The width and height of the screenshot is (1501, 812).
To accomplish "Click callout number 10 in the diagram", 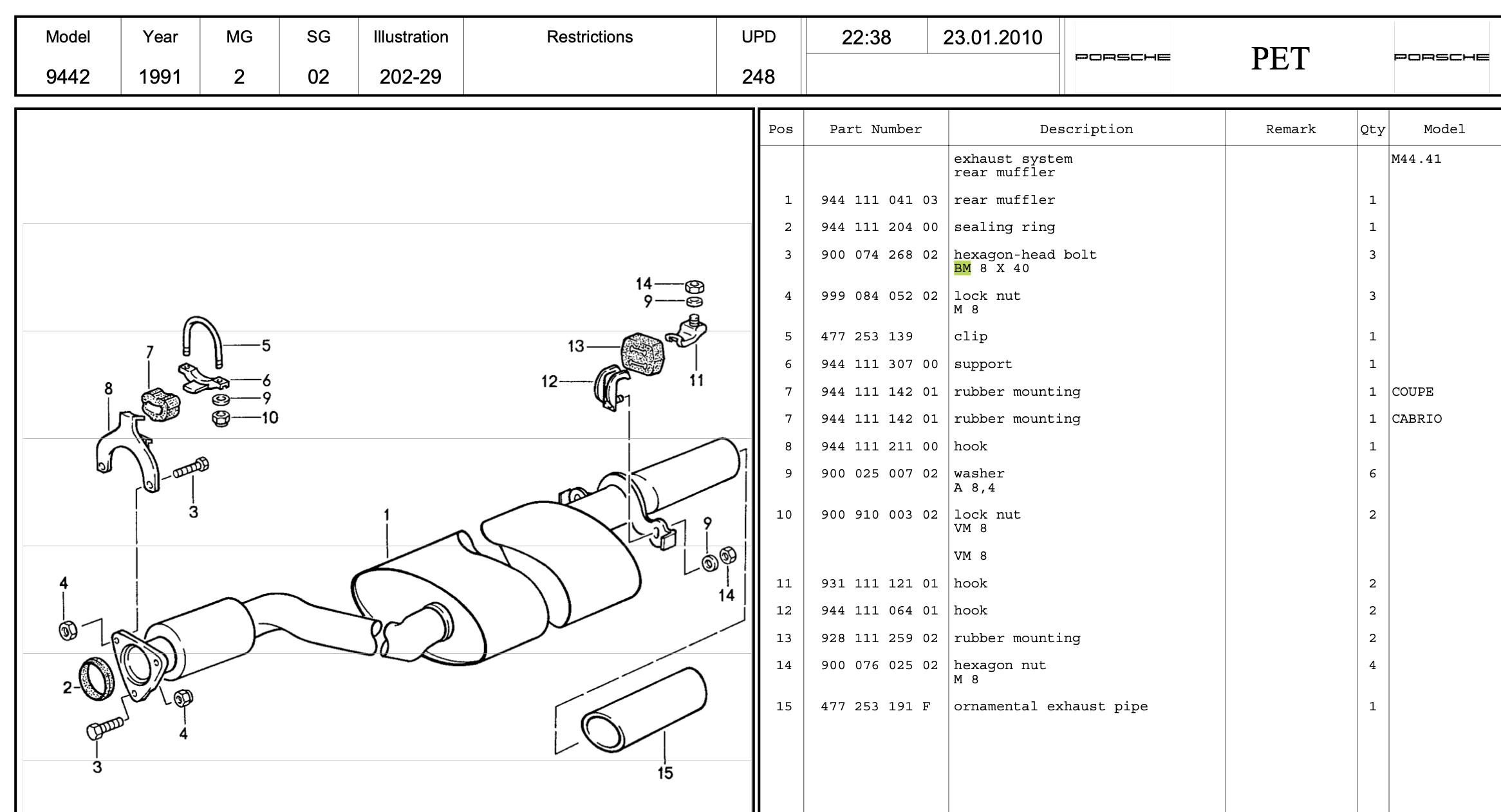I will (x=270, y=418).
